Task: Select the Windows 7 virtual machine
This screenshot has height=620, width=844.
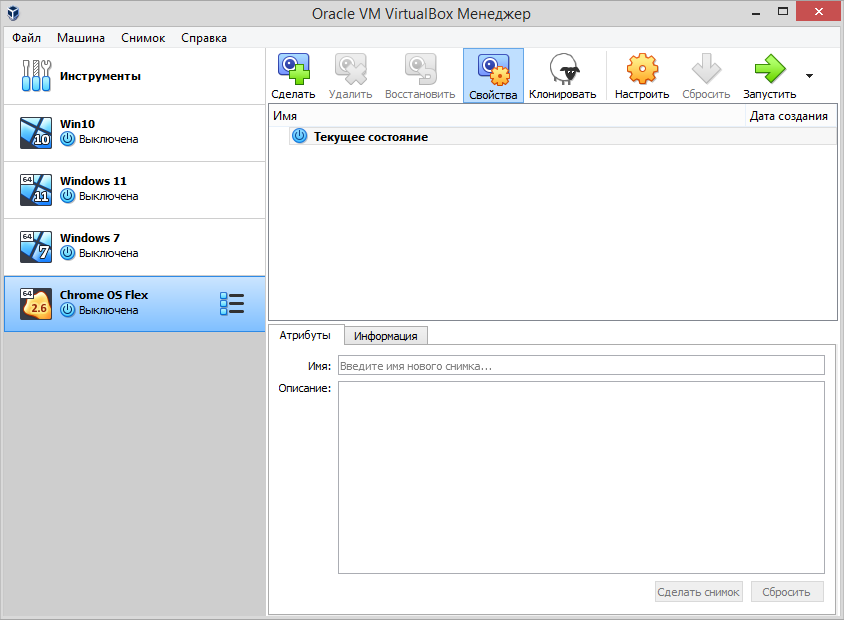Action: (x=135, y=247)
